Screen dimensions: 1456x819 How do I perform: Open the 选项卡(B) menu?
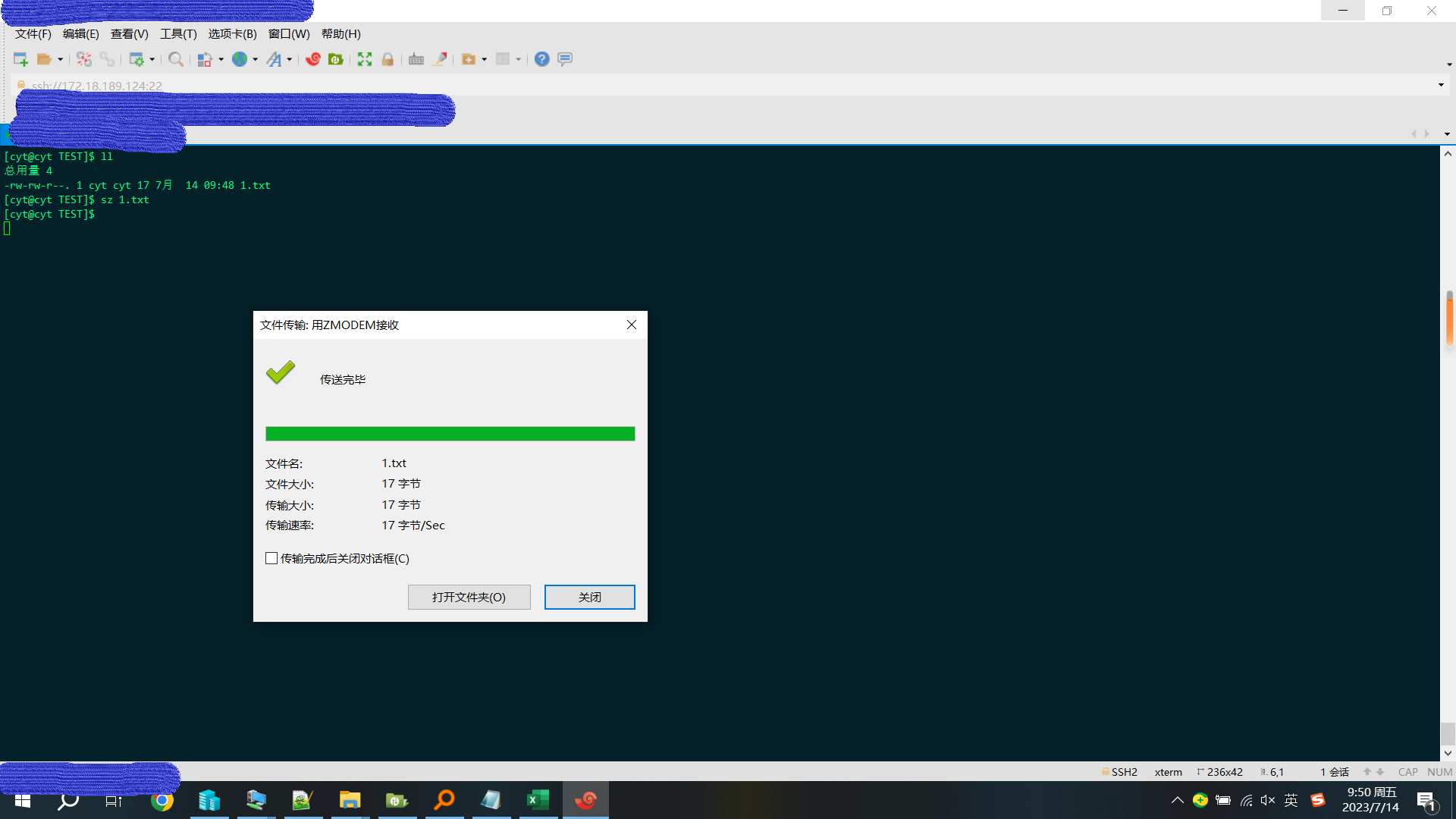coord(233,34)
